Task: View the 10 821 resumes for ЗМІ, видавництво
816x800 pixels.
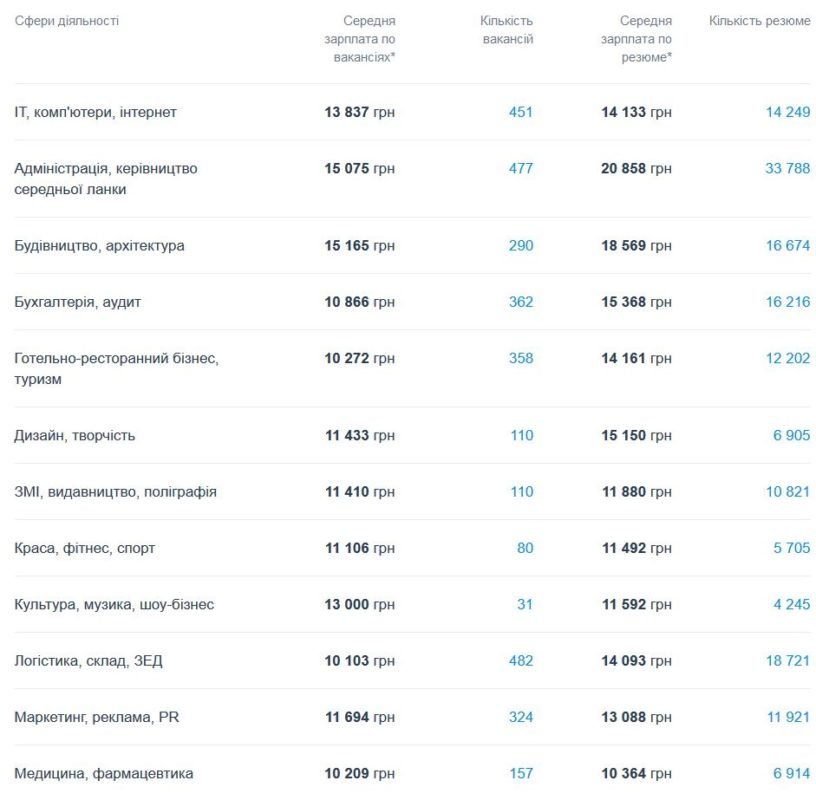Action: click(x=787, y=492)
